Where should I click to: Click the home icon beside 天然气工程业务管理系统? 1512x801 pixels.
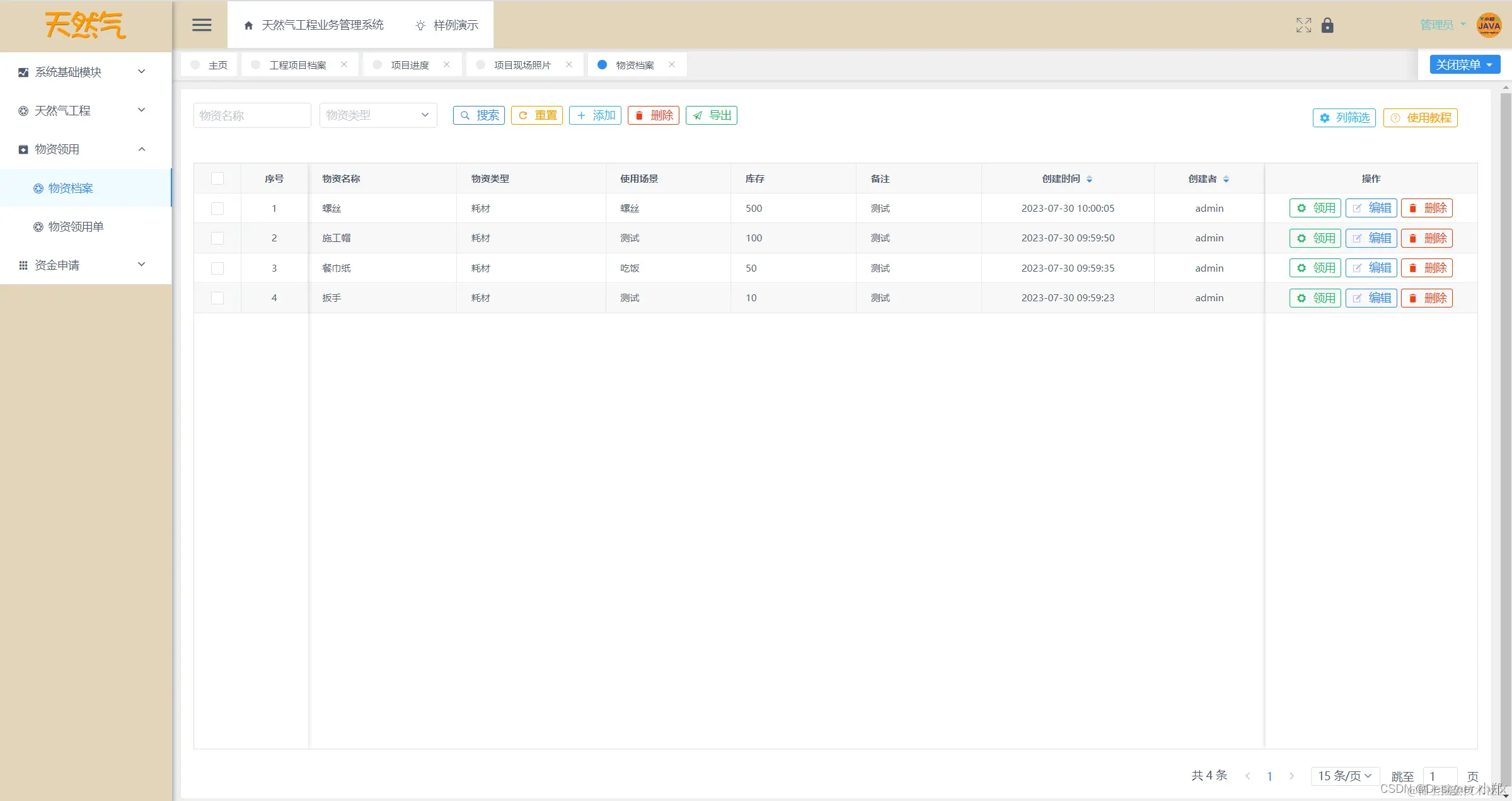point(248,25)
